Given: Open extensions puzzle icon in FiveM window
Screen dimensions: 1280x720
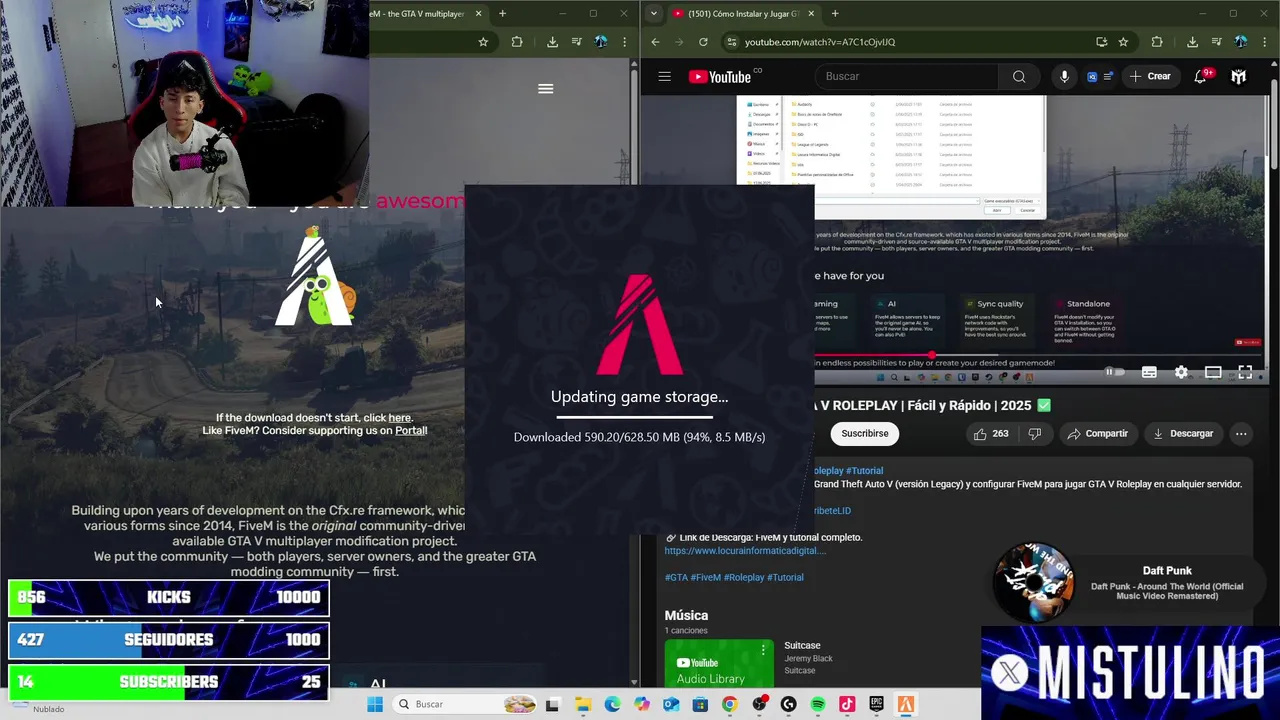Looking at the screenshot, I should click(x=517, y=42).
